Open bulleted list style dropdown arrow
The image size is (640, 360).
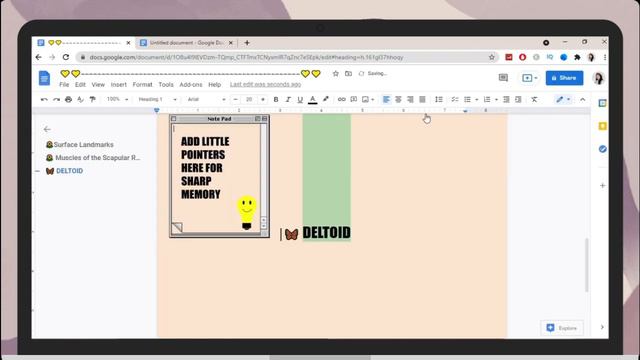point(476,99)
